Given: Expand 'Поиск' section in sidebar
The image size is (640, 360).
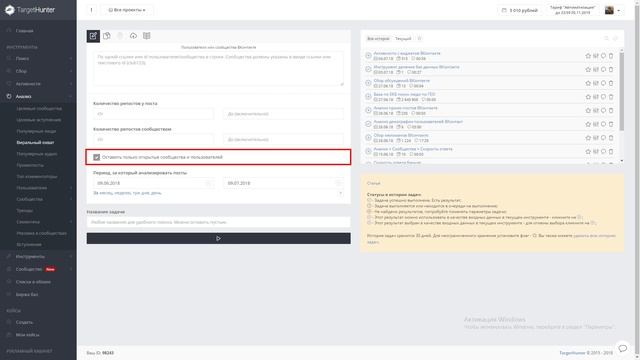Looking at the screenshot, I should [38, 58].
